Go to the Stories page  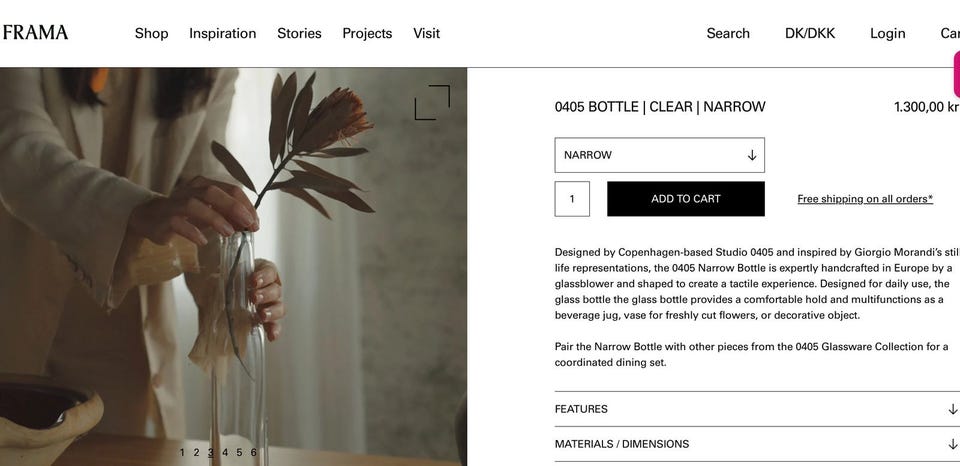click(299, 33)
